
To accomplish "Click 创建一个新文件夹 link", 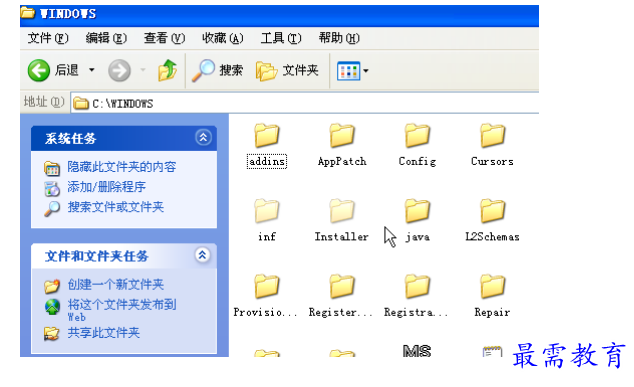I will 116,284.
